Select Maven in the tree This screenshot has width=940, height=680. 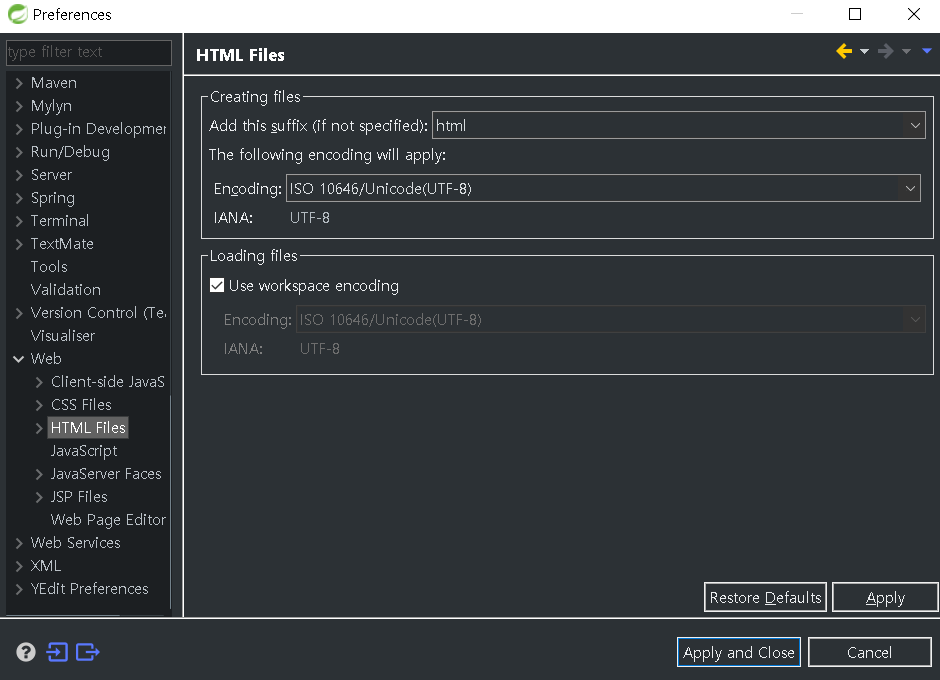(54, 83)
